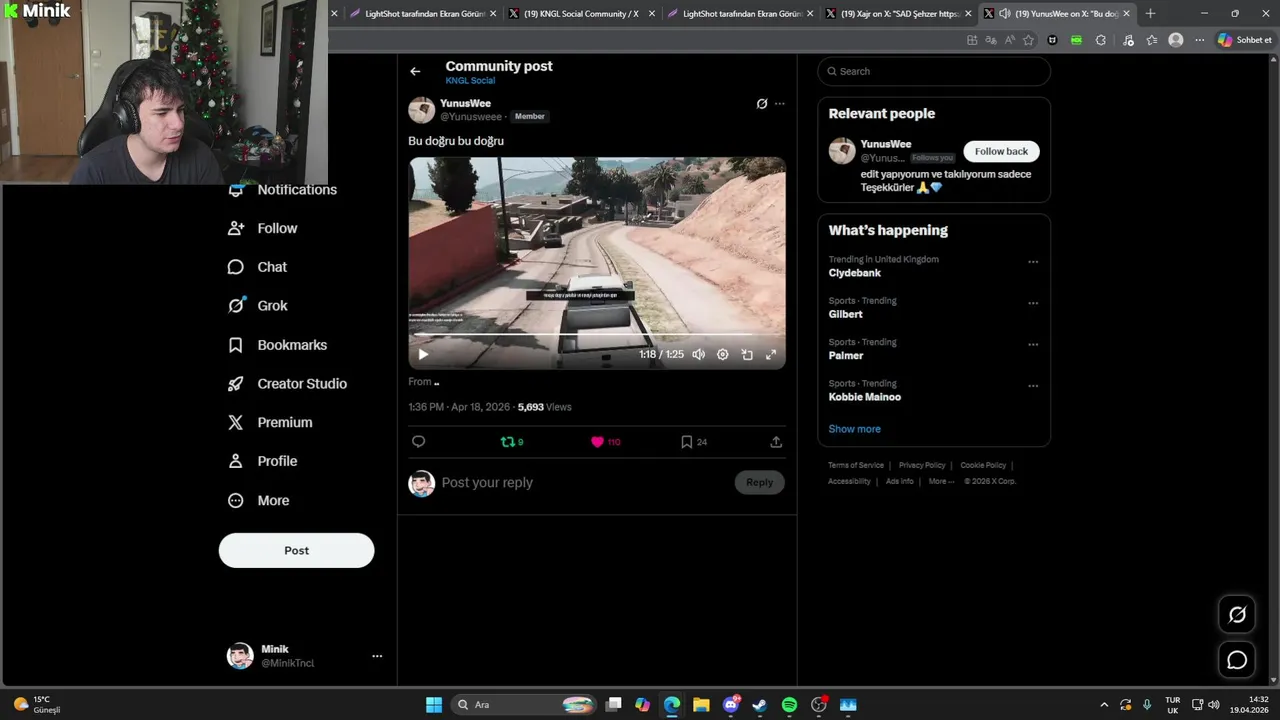Open YunusWee's avatar on the post
The width and height of the screenshot is (1280, 720).
coord(422,110)
